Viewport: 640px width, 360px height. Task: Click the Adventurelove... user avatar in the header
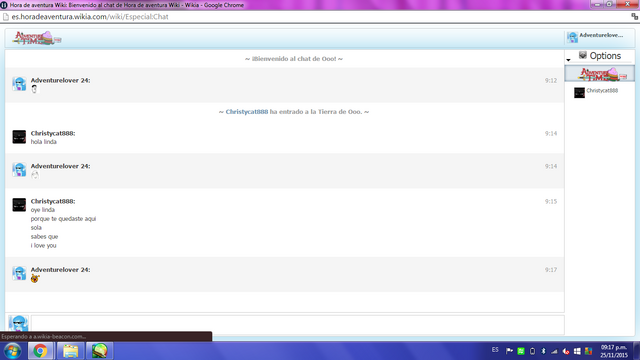click(x=572, y=37)
